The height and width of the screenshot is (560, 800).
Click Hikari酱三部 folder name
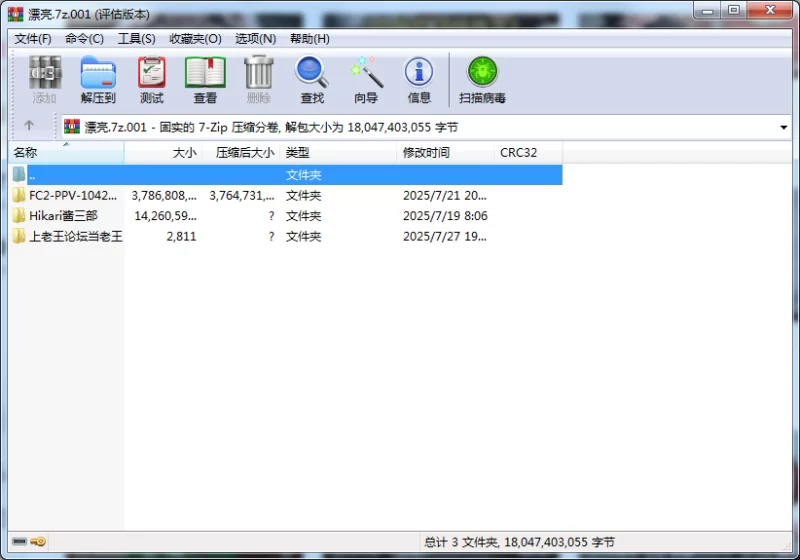click(63, 216)
